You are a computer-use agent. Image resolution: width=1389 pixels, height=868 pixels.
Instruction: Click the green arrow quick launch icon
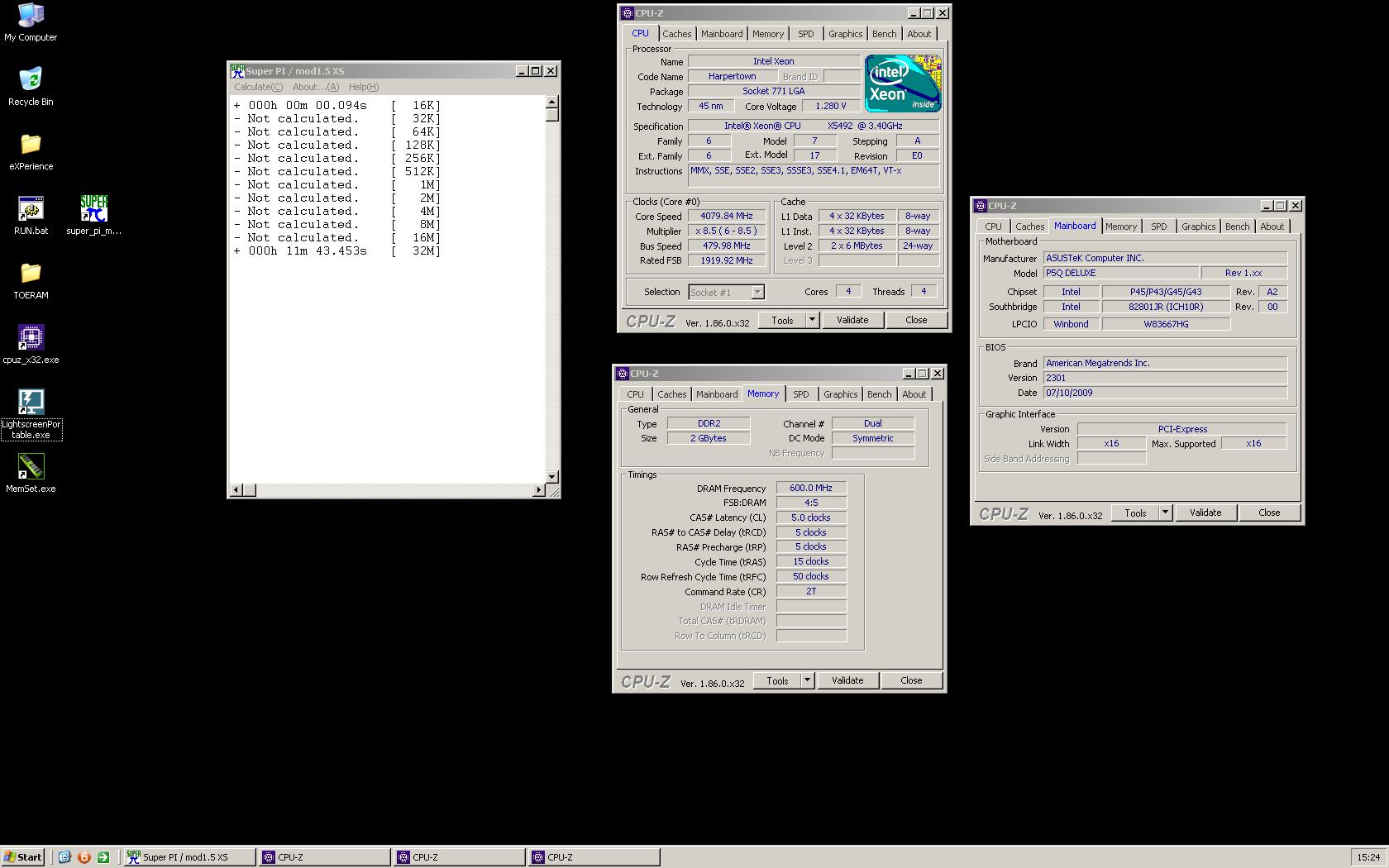[103, 857]
